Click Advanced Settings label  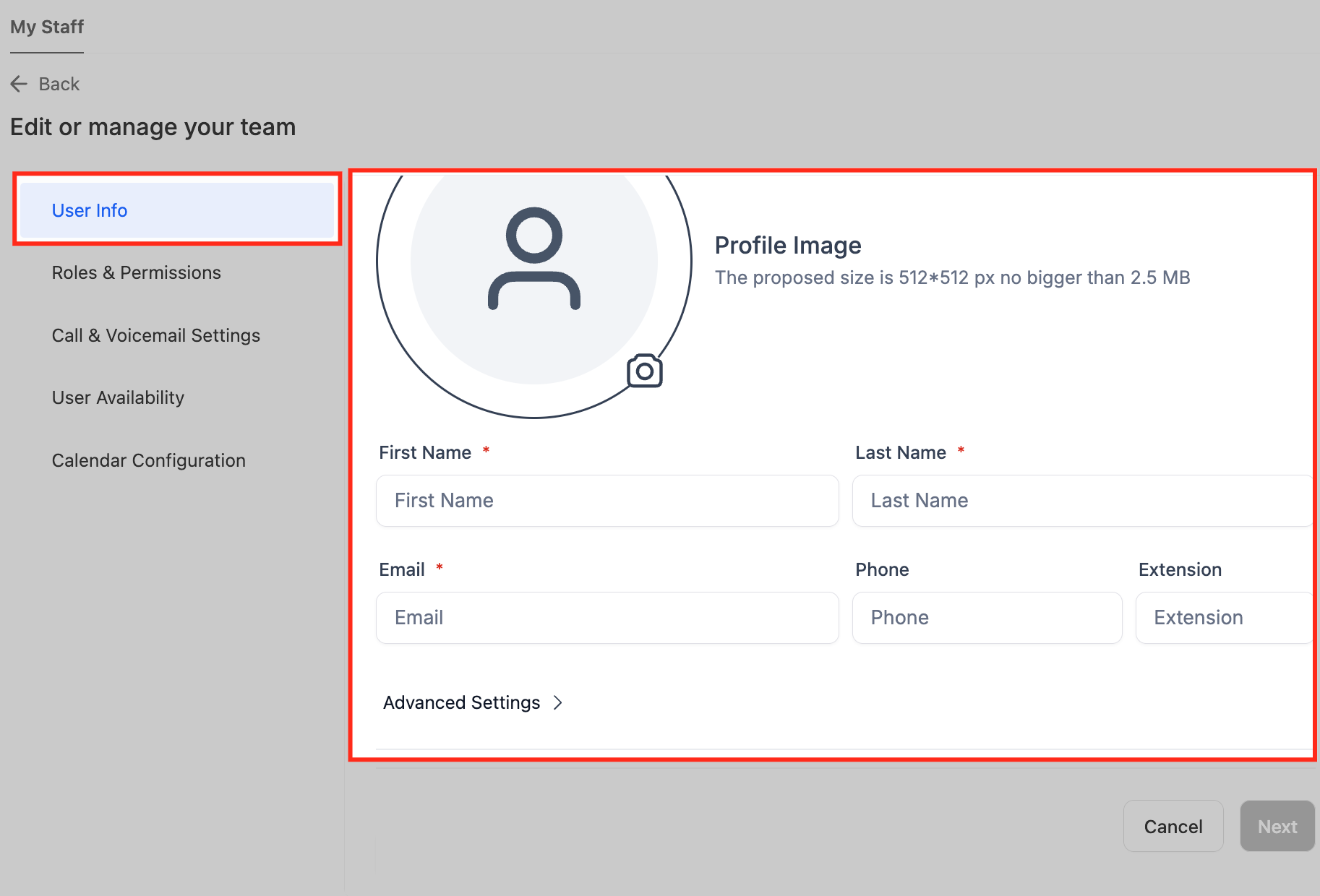(461, 702)
